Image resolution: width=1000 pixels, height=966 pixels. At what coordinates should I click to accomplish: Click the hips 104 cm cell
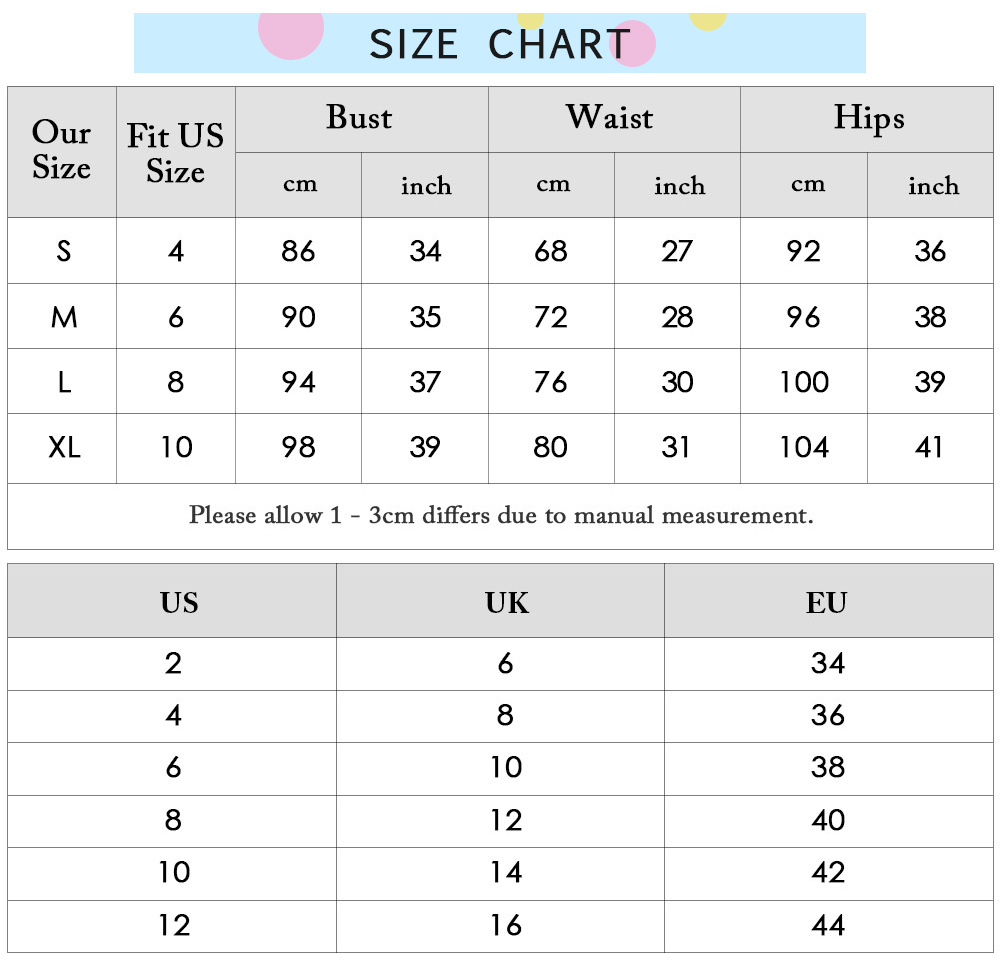pos(804,447)
